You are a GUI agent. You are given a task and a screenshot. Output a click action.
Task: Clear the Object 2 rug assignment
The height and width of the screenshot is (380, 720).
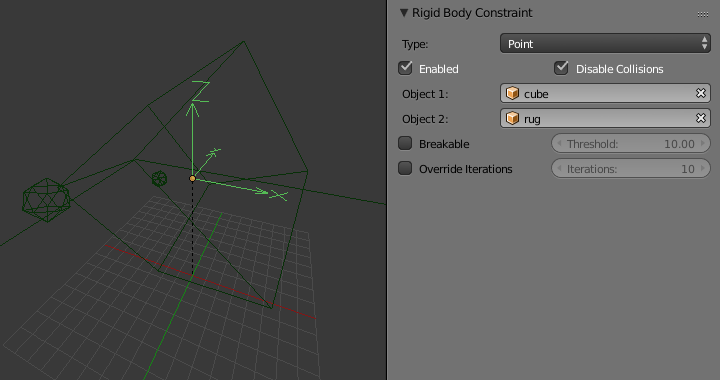pos(701,118)
